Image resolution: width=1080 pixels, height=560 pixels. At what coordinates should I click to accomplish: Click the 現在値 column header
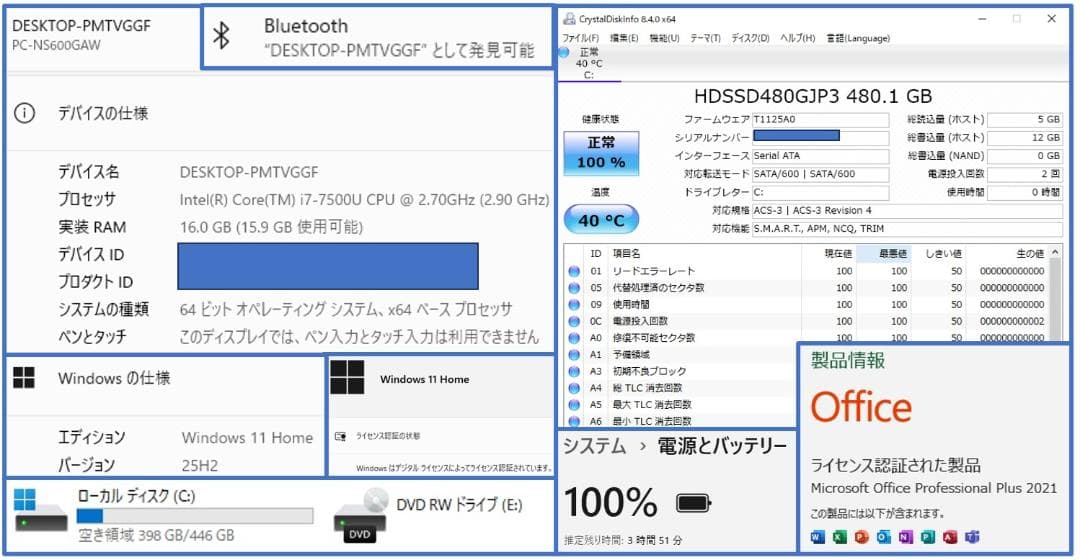[x=838, y=253]
